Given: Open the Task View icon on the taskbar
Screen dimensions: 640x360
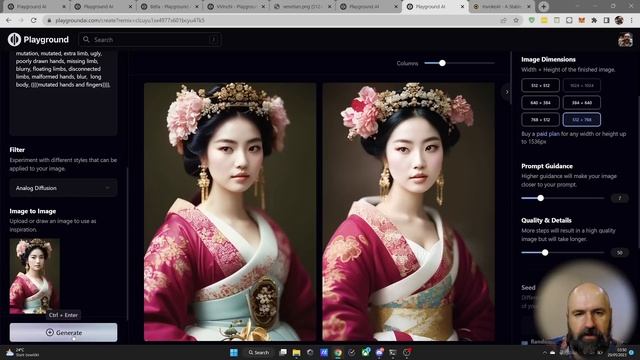Looking at the screenshot, I should (x=282, y=352).
